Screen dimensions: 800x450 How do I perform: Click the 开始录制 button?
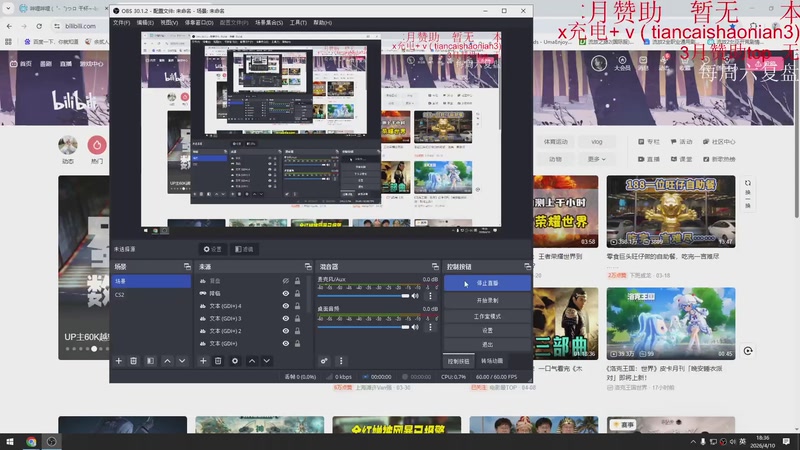[487, 301]
